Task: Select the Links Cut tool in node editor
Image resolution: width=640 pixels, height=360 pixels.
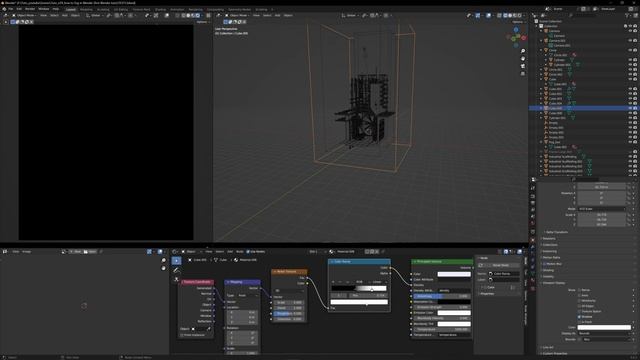Action: (x=176, y=279)
